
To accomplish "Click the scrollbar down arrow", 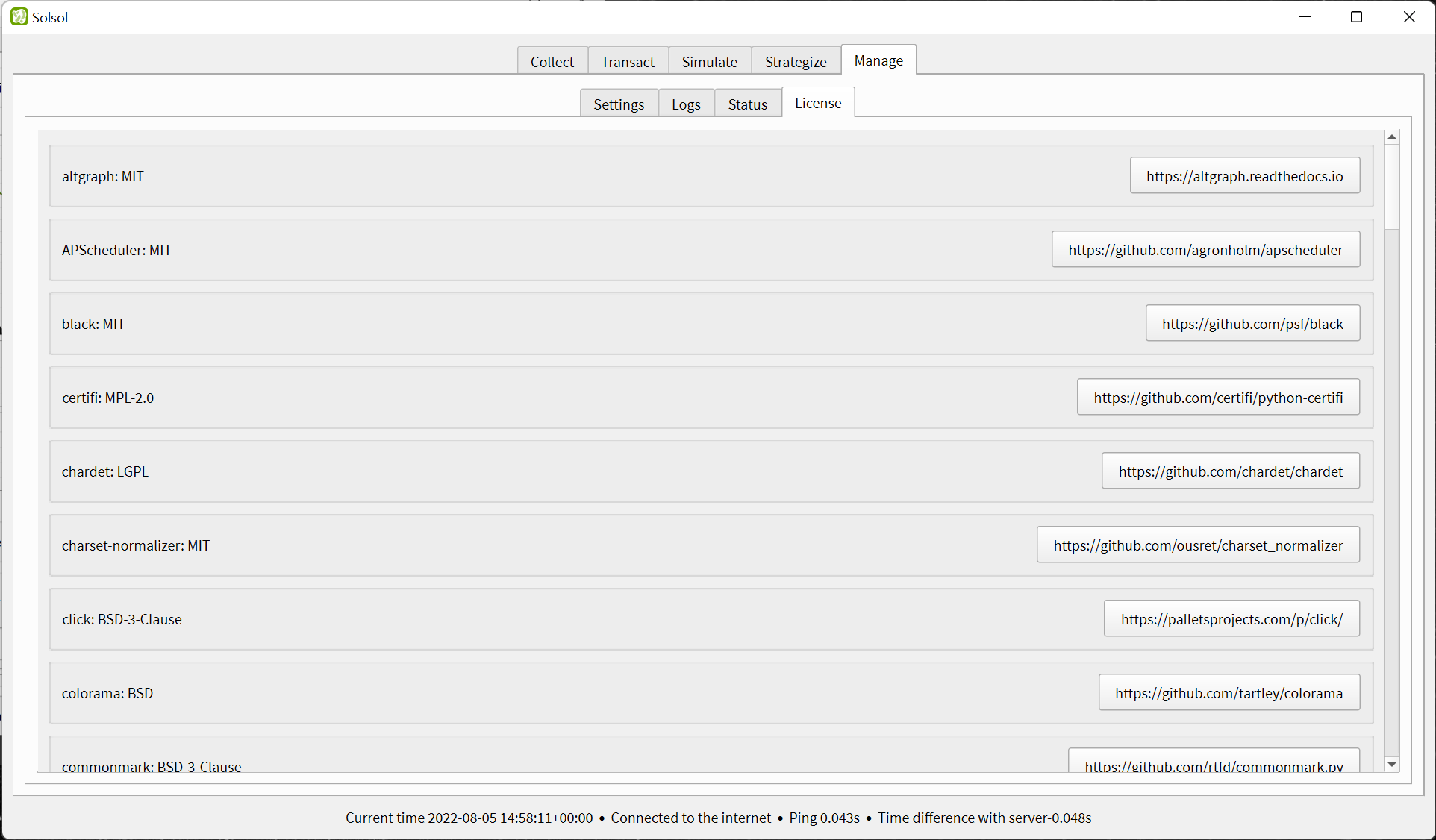I will [x=1392, y=765].
